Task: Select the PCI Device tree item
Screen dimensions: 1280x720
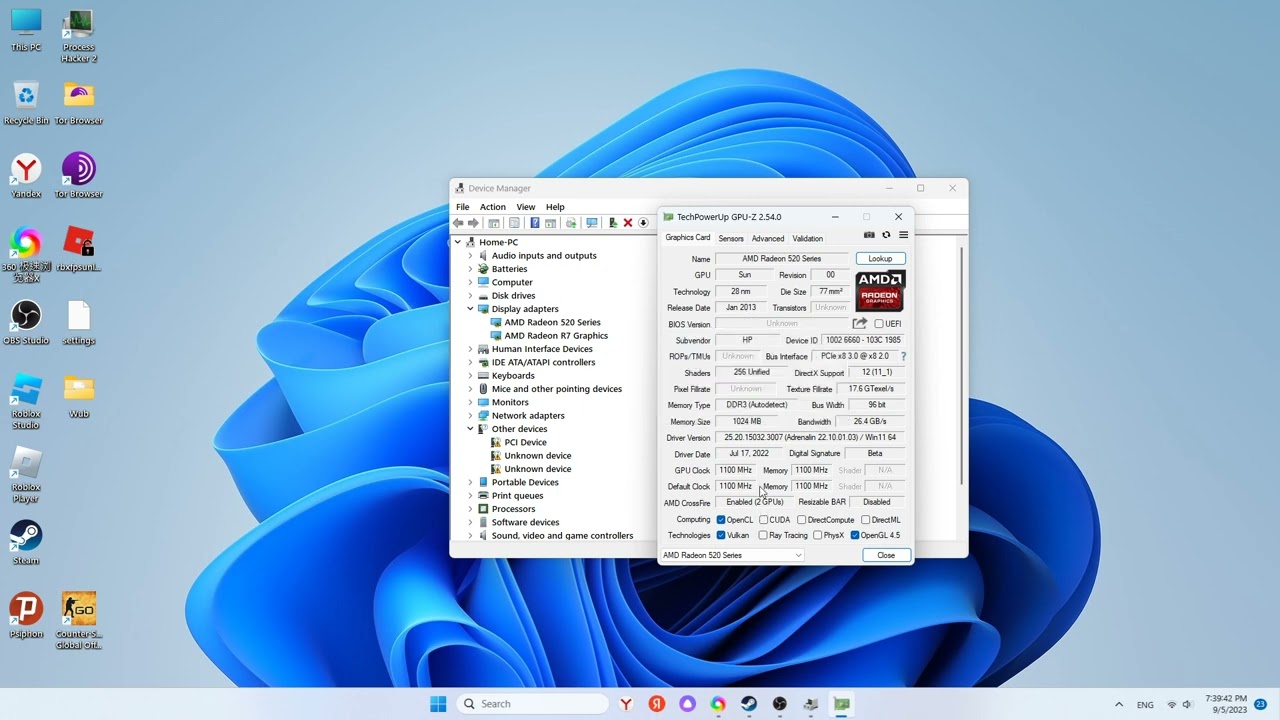Action: click(x=525, y=442)
